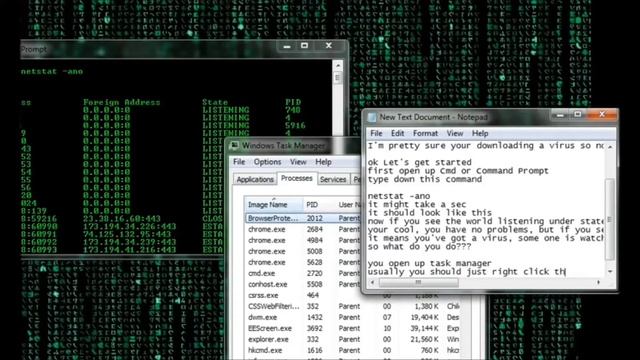Click Notepad horizontal scrollbar right arrow
Viewport: 640px width, 360px height.
pos(598,282)
